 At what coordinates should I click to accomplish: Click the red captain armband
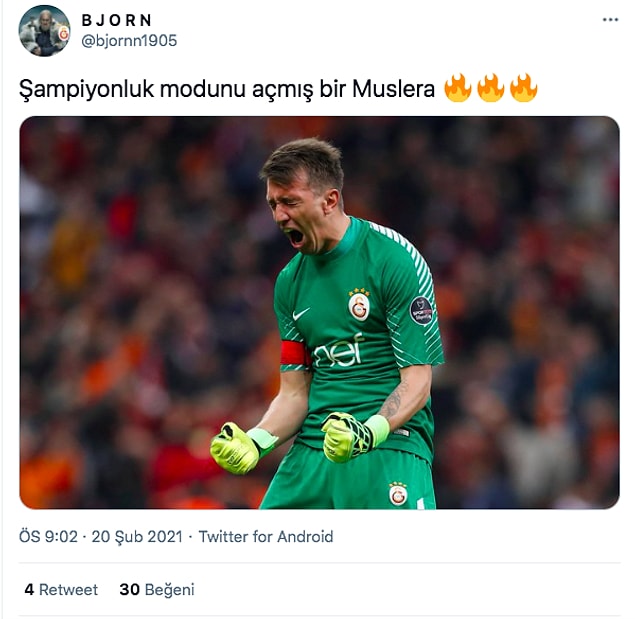[x=294, y=353]
